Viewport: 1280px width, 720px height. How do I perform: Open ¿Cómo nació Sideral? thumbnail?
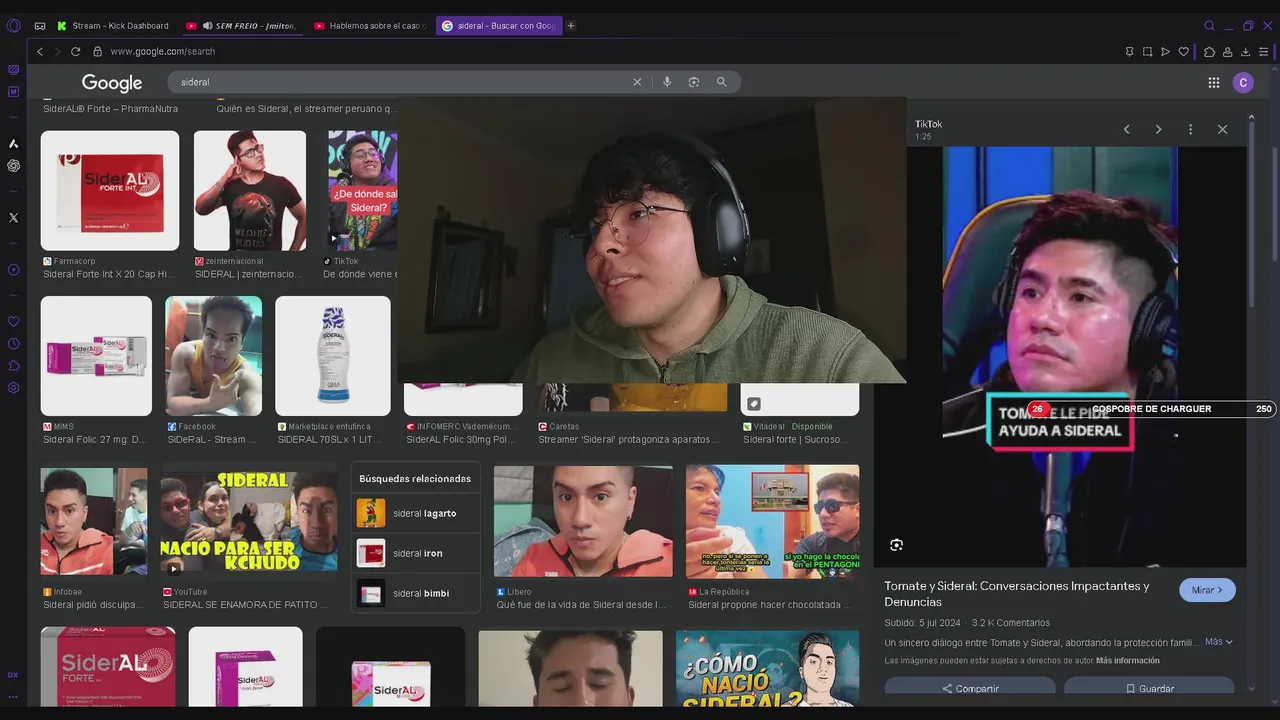[x=767, y=668]
